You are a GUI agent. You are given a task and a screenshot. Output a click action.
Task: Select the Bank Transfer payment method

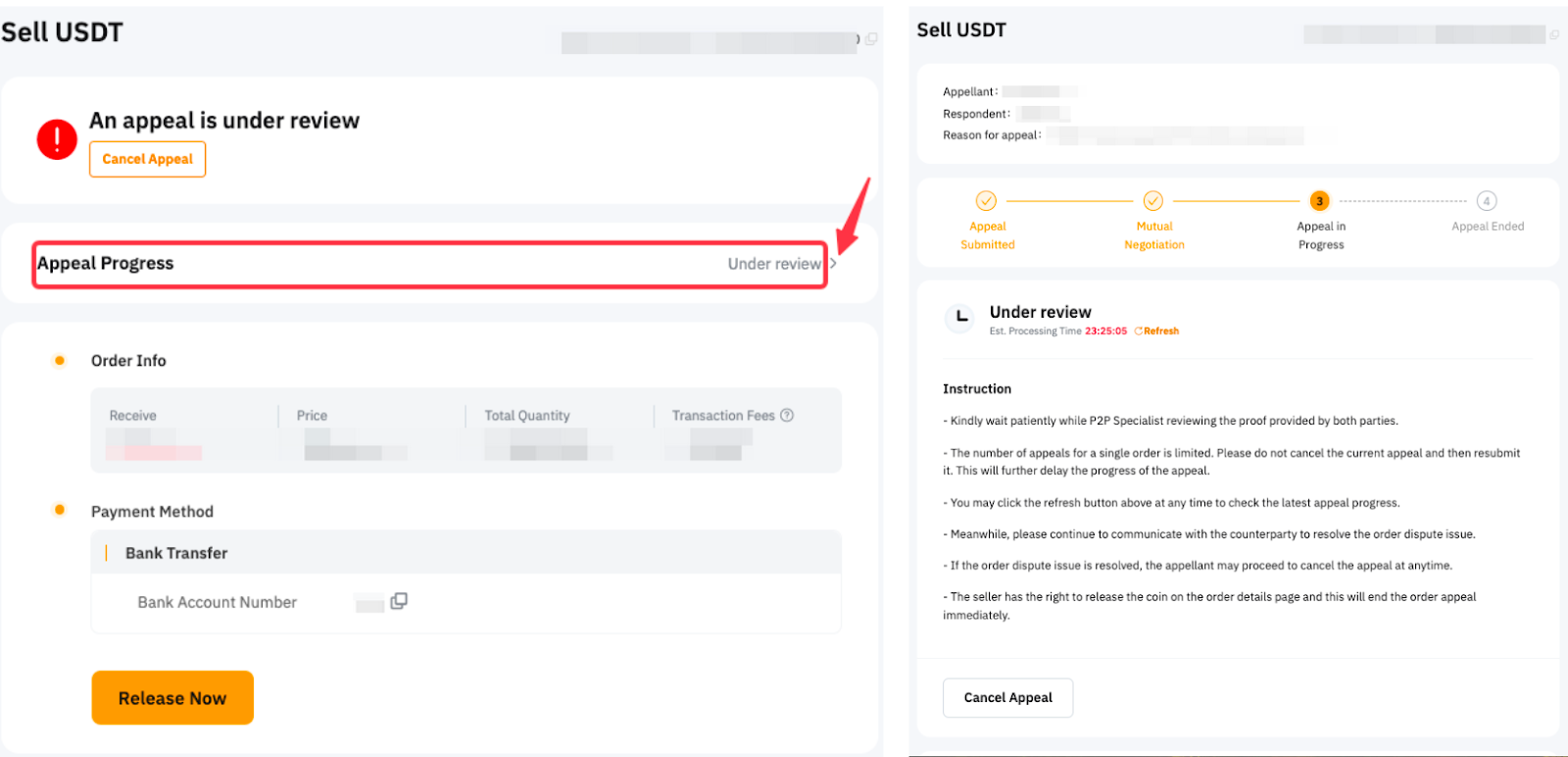coord(176,553)
